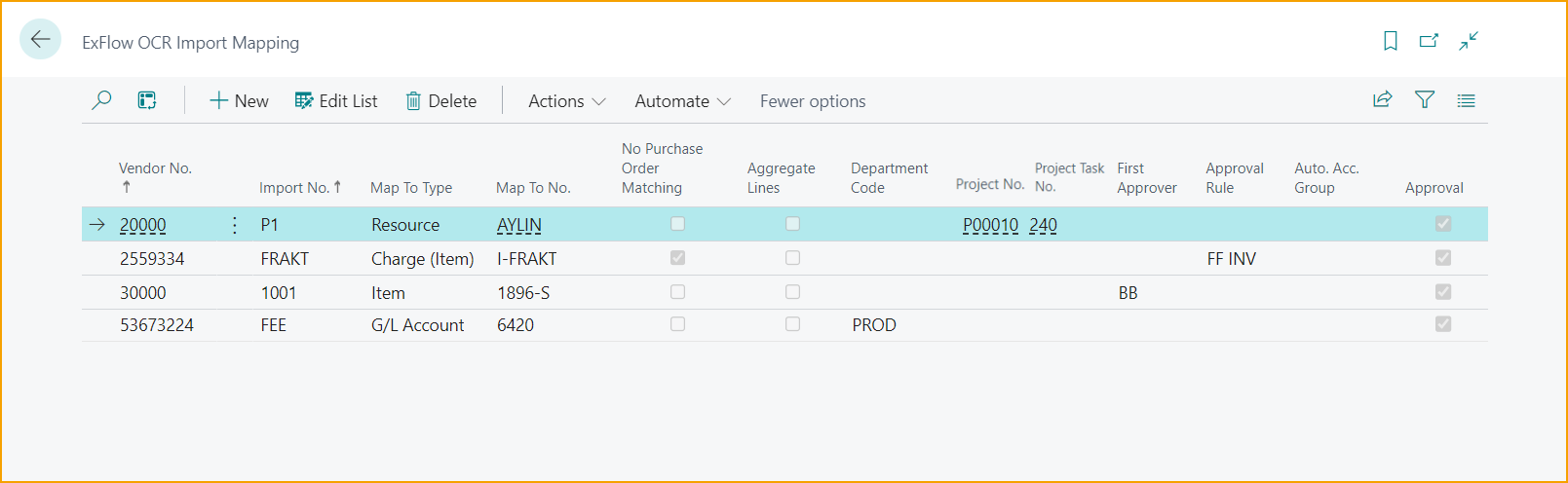Expand the Actions dropdown menu
1568x483 pixels.
pos(566,101)
